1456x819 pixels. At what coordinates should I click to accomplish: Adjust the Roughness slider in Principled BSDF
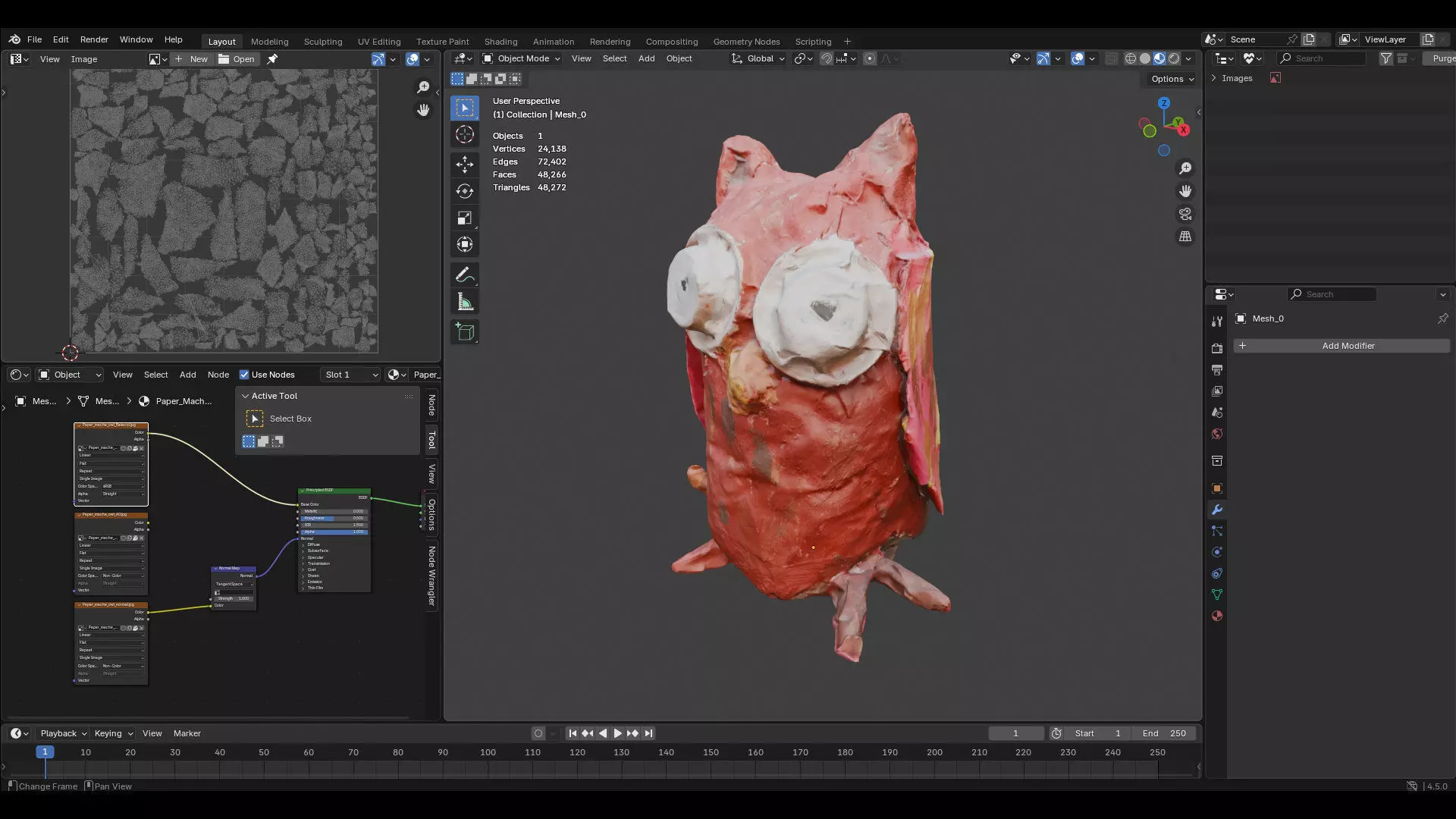(x=334, y=518)
